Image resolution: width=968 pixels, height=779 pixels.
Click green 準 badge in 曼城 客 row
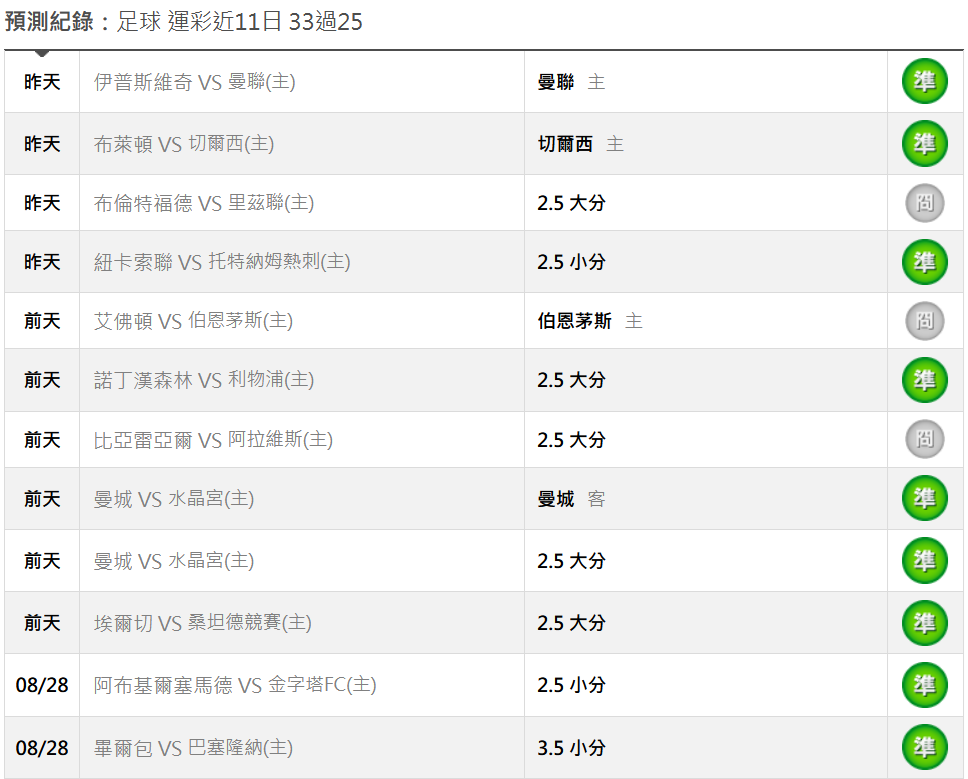click(924, 498)
